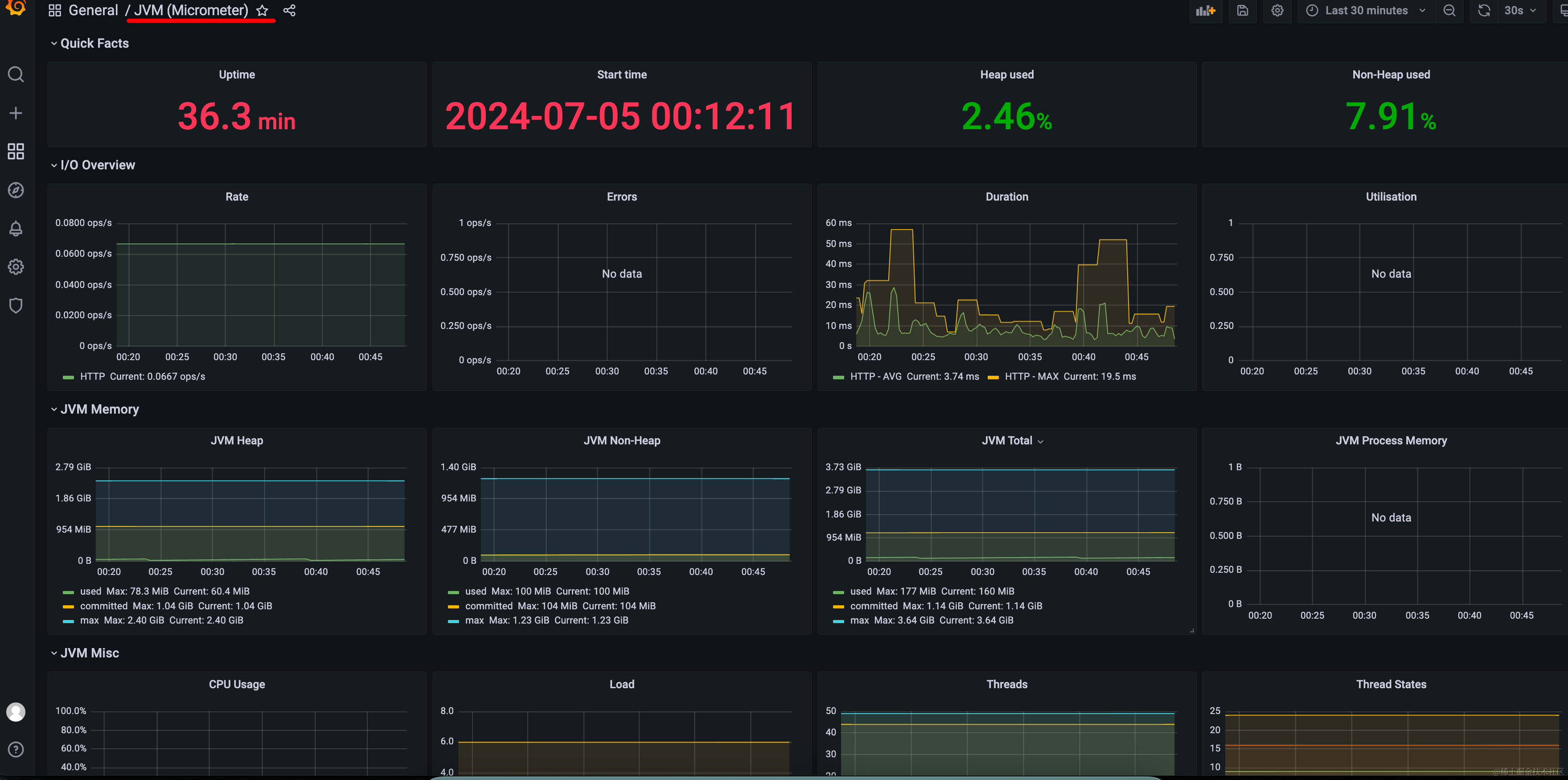Click the blue max color swatch in JVM Total

click(838, 621)
